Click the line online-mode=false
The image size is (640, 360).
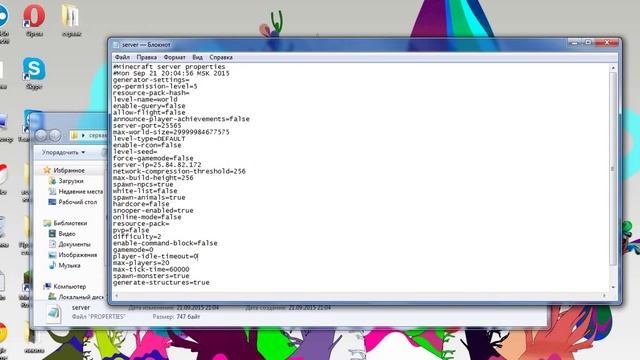pos(147,217)
